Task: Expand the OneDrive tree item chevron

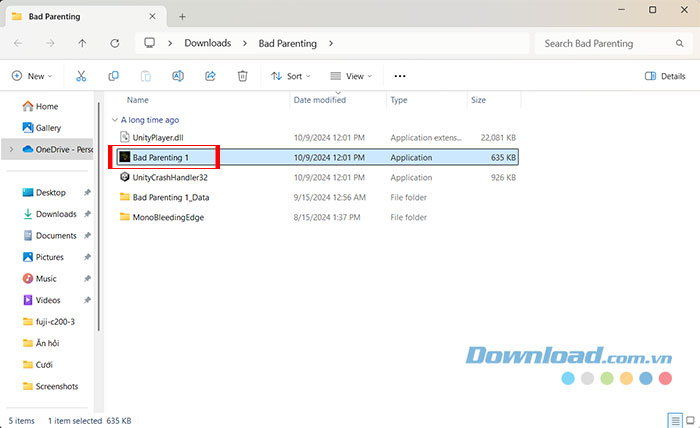Action: [10, 150]
